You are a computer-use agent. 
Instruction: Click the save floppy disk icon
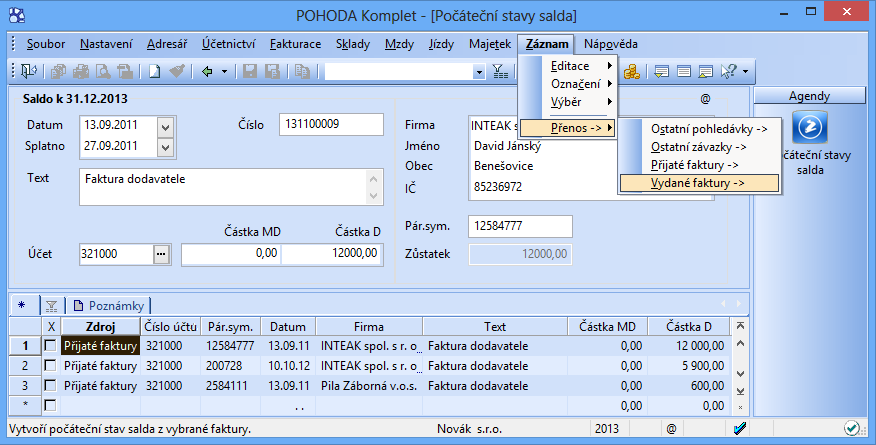[250, 71]
